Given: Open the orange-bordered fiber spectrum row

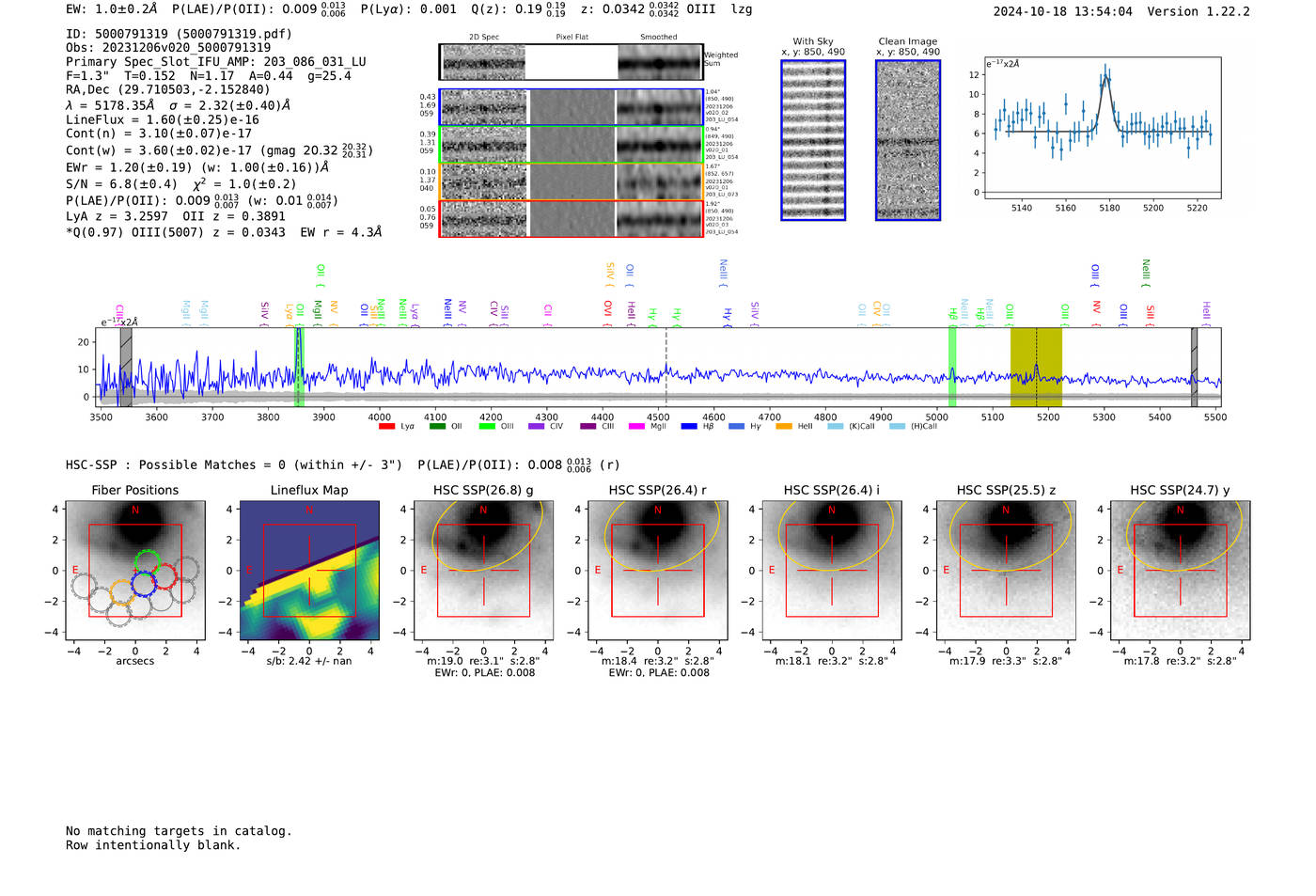Looking at the screenshot, I should tap(572, 181).
